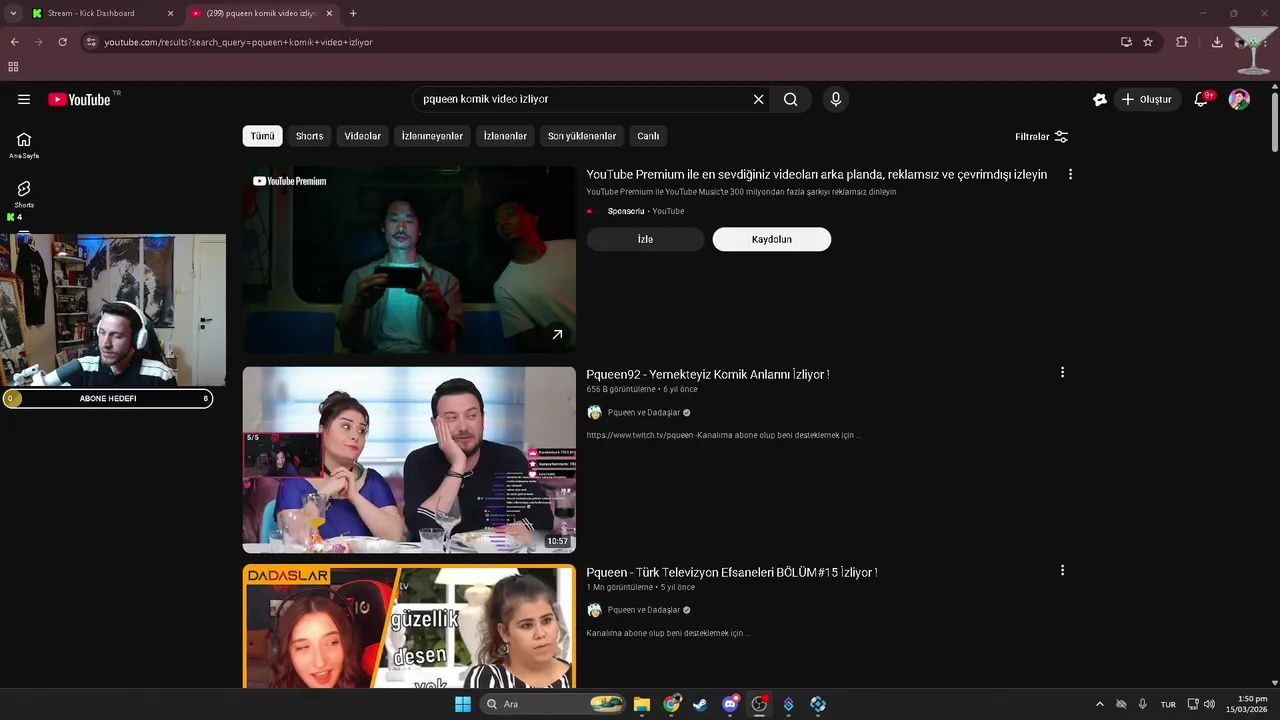The image size is (1280, 720).
Task: Expand the Oluştur create menu
Action: pyautogui.click(x=1147, y=99)
